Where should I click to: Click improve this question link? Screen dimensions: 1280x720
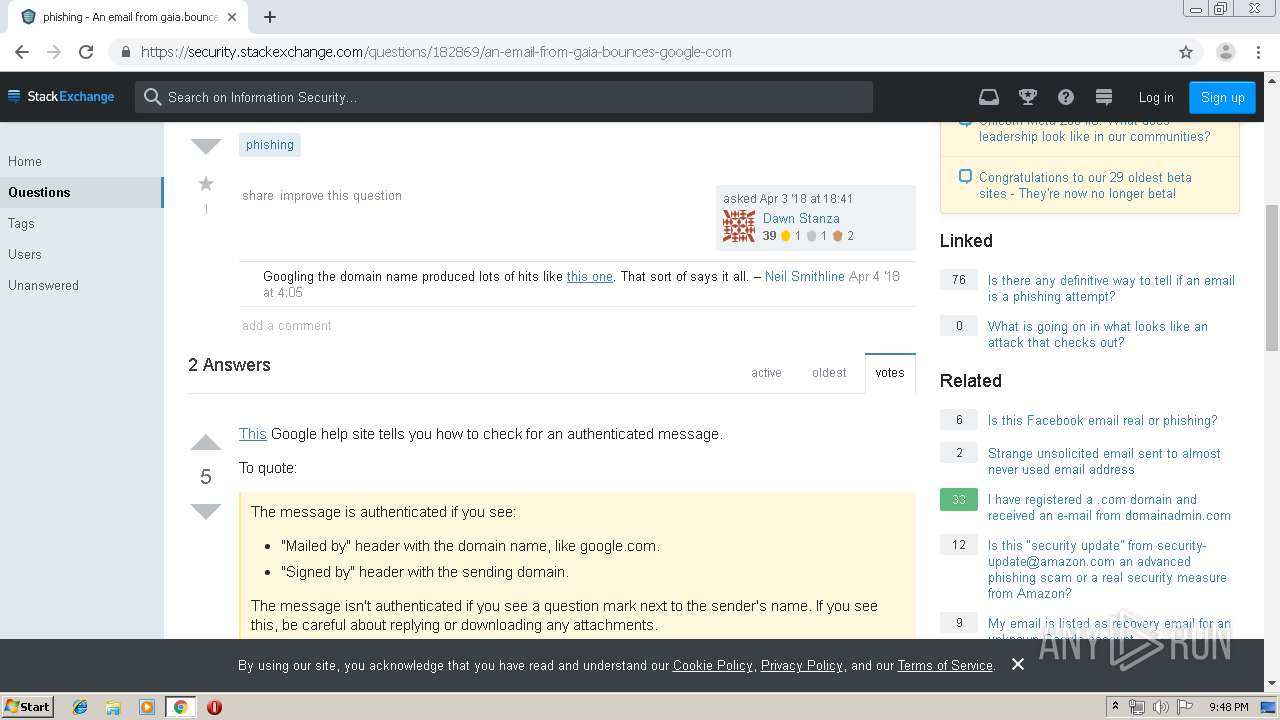coord(341,195)
